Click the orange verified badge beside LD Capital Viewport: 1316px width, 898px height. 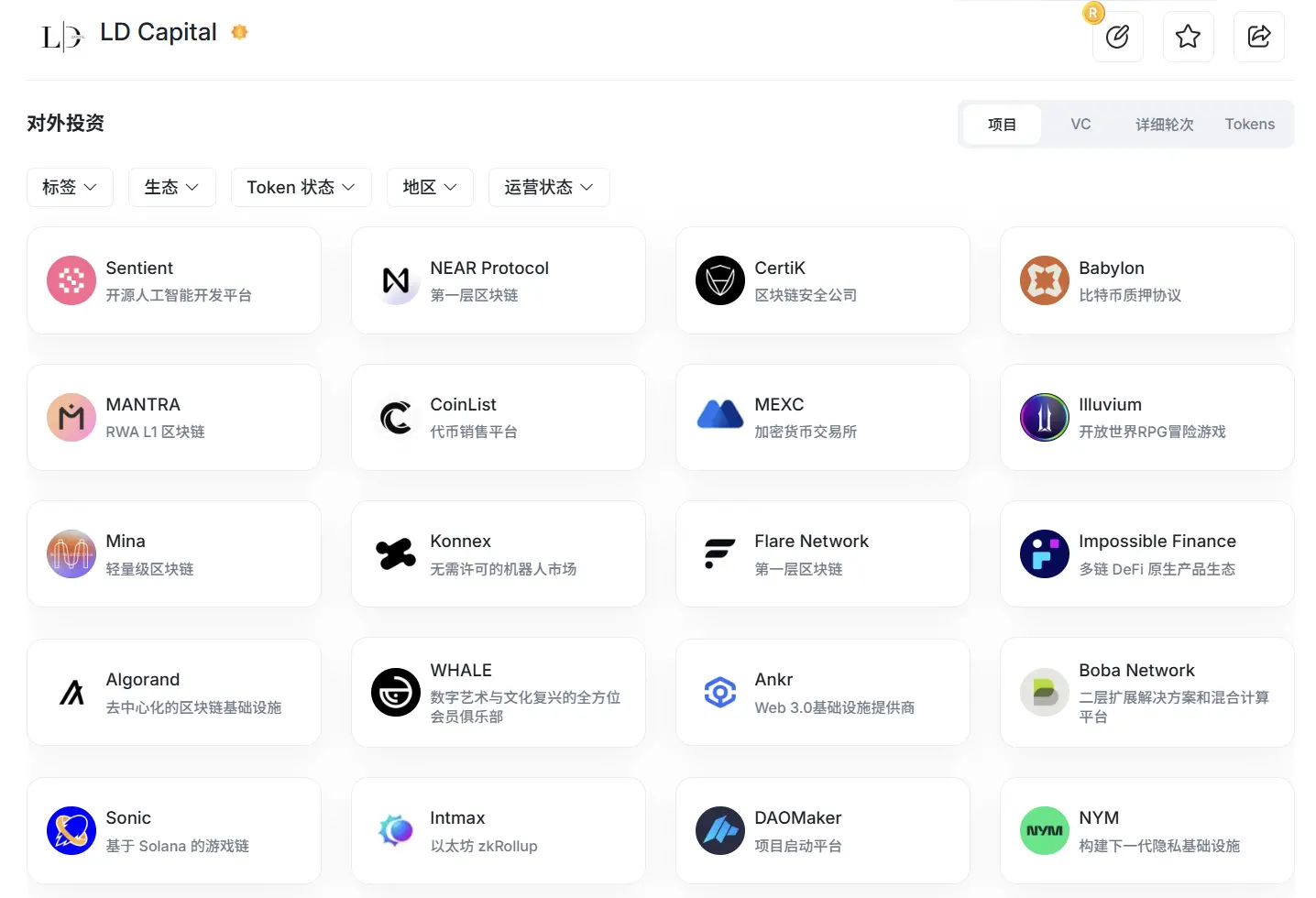click(240, 32)
